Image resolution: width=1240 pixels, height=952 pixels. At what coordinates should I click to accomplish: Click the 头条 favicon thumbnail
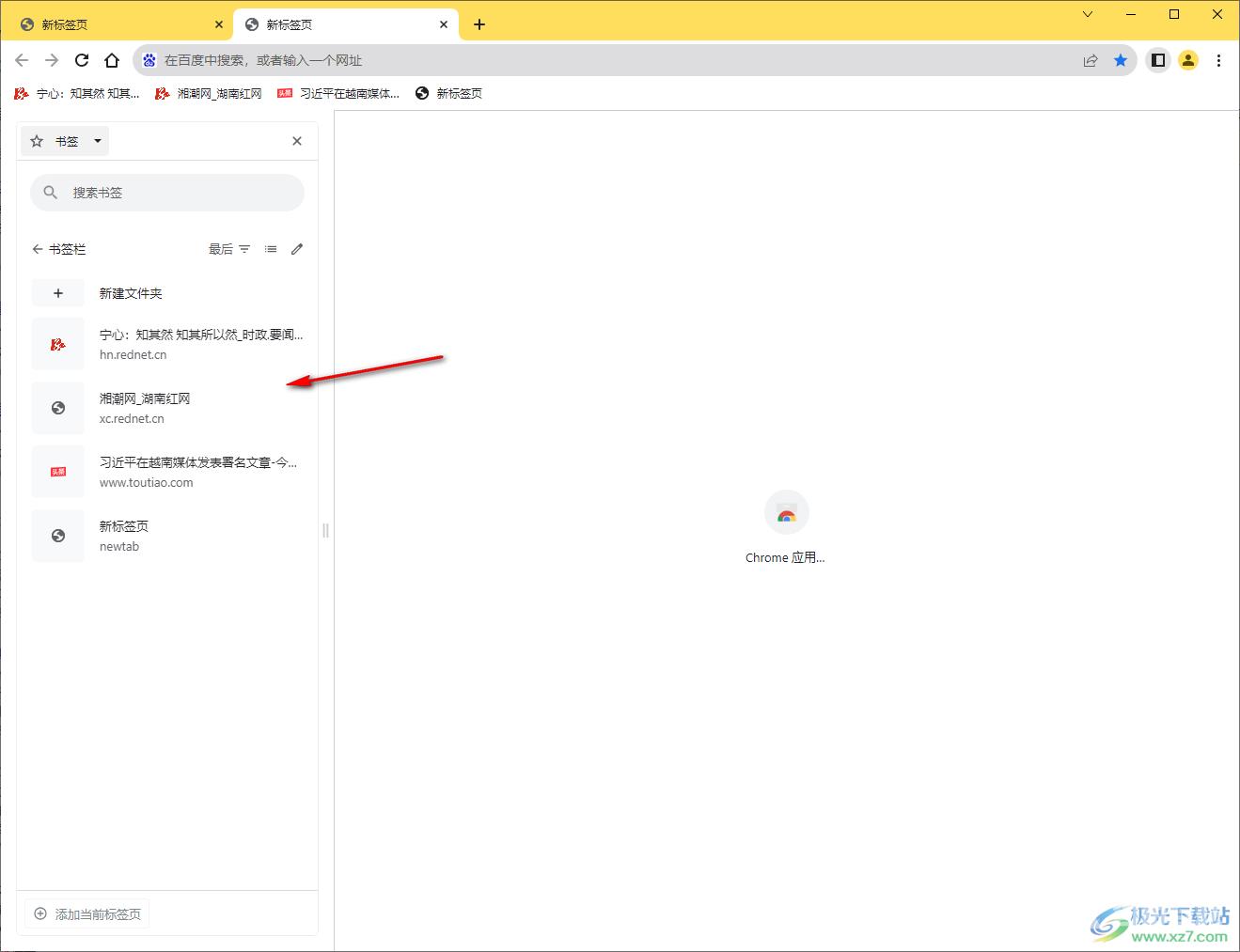point(58,472)
